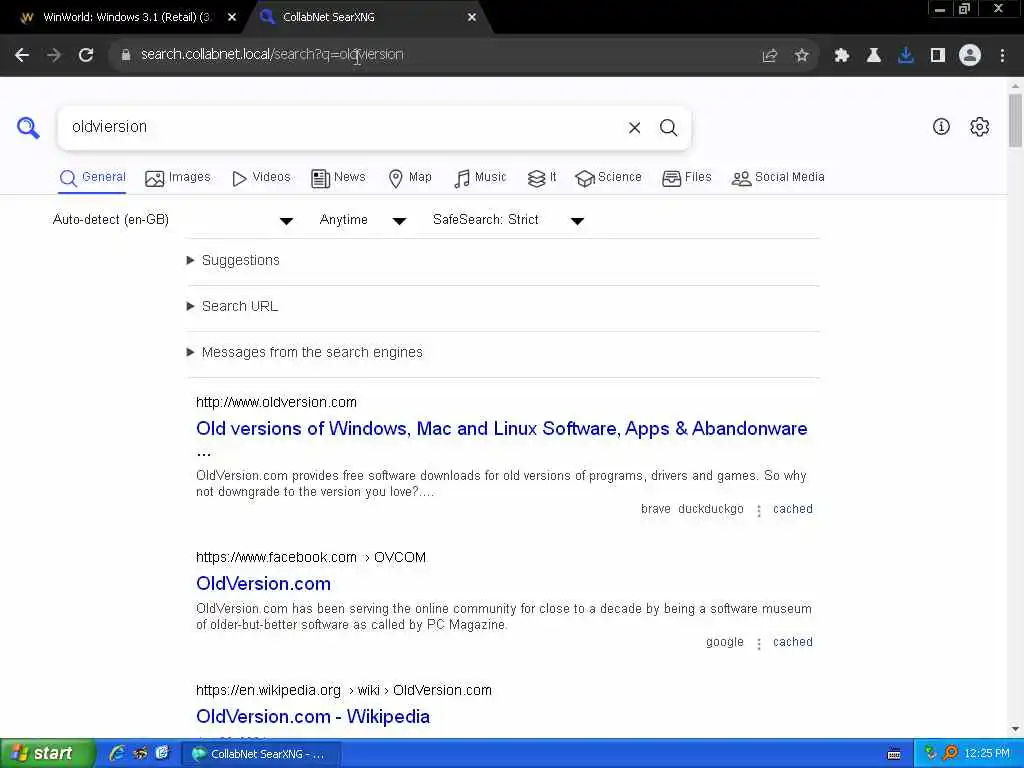Select the CollabNet SearXNG taskbar button
Screen dimensions: 1024x768
coord(259,754)
